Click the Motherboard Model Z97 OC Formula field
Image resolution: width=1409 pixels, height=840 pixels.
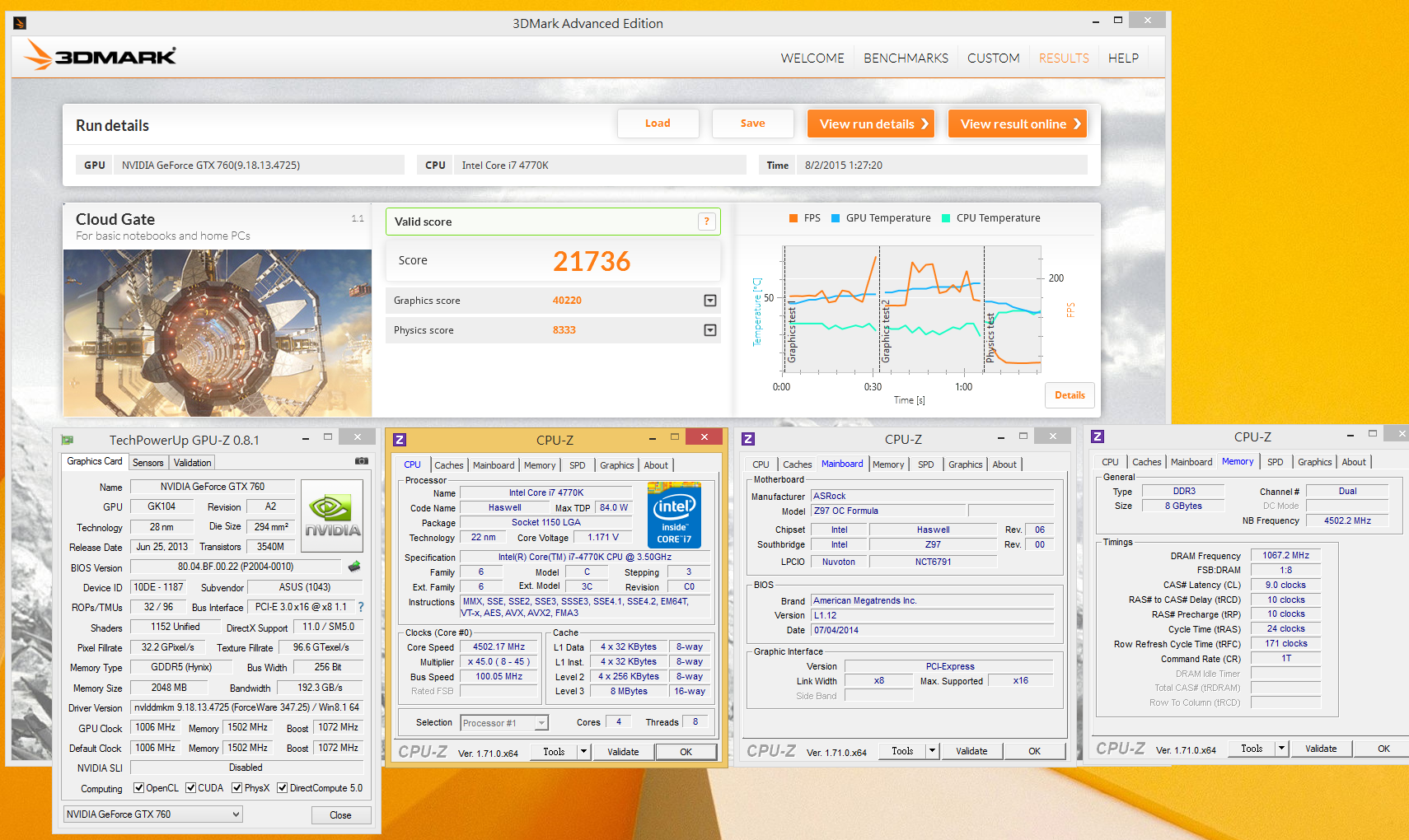887,511
